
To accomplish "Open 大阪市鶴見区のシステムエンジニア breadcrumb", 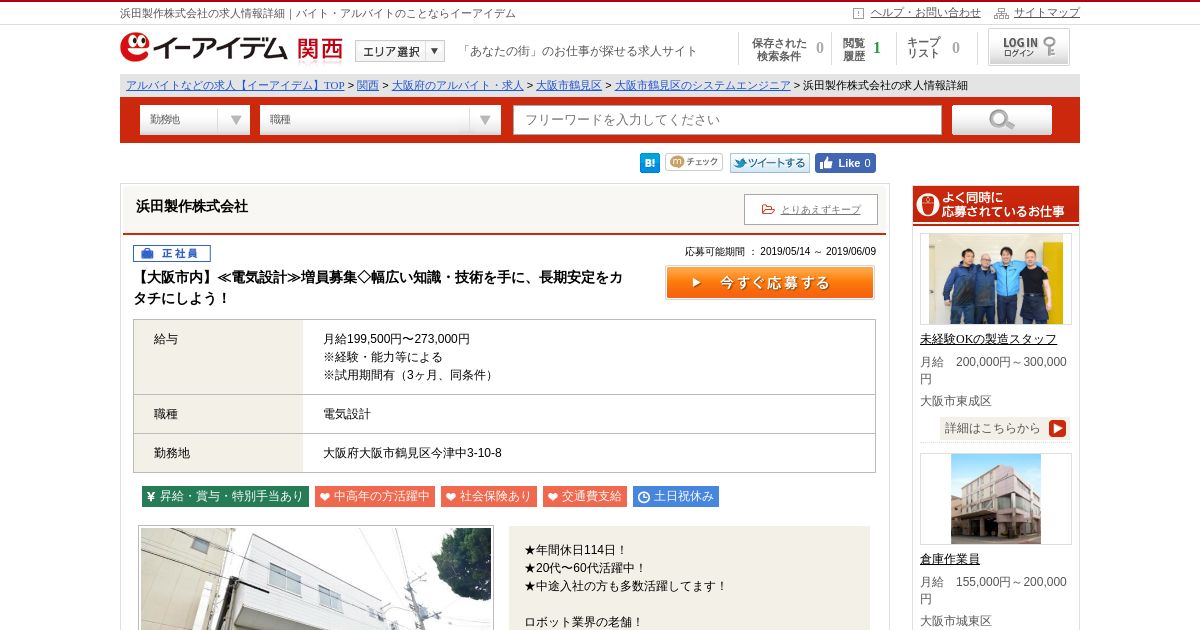I will 702,85.
